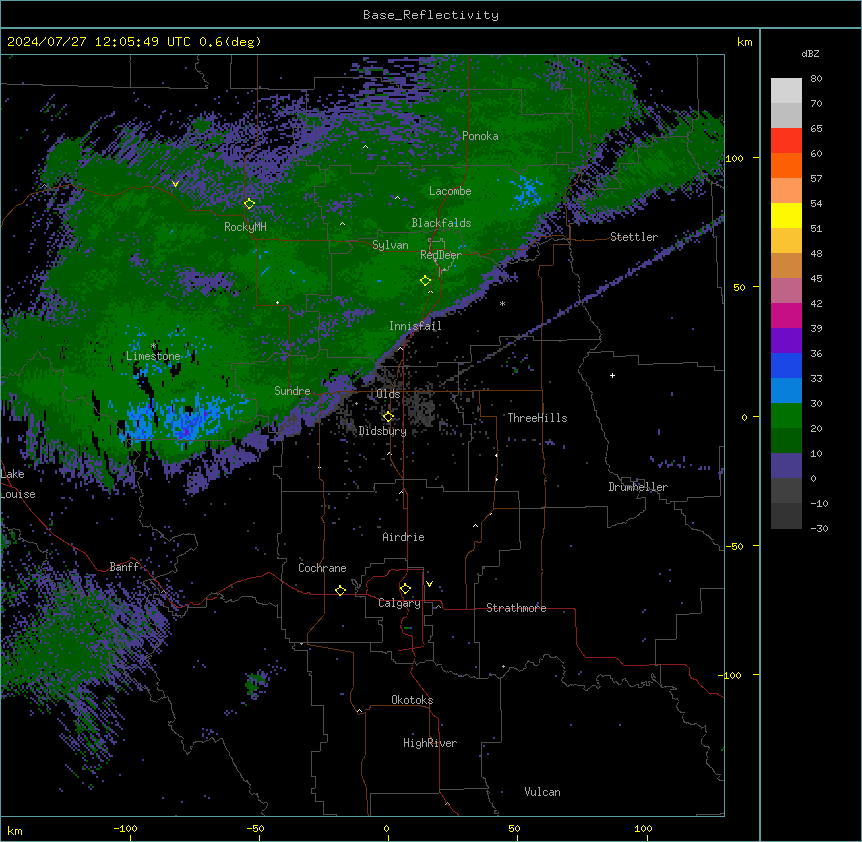862x842 pixels.
Task: Click the Ponoka city label
Action: [480, 136]
